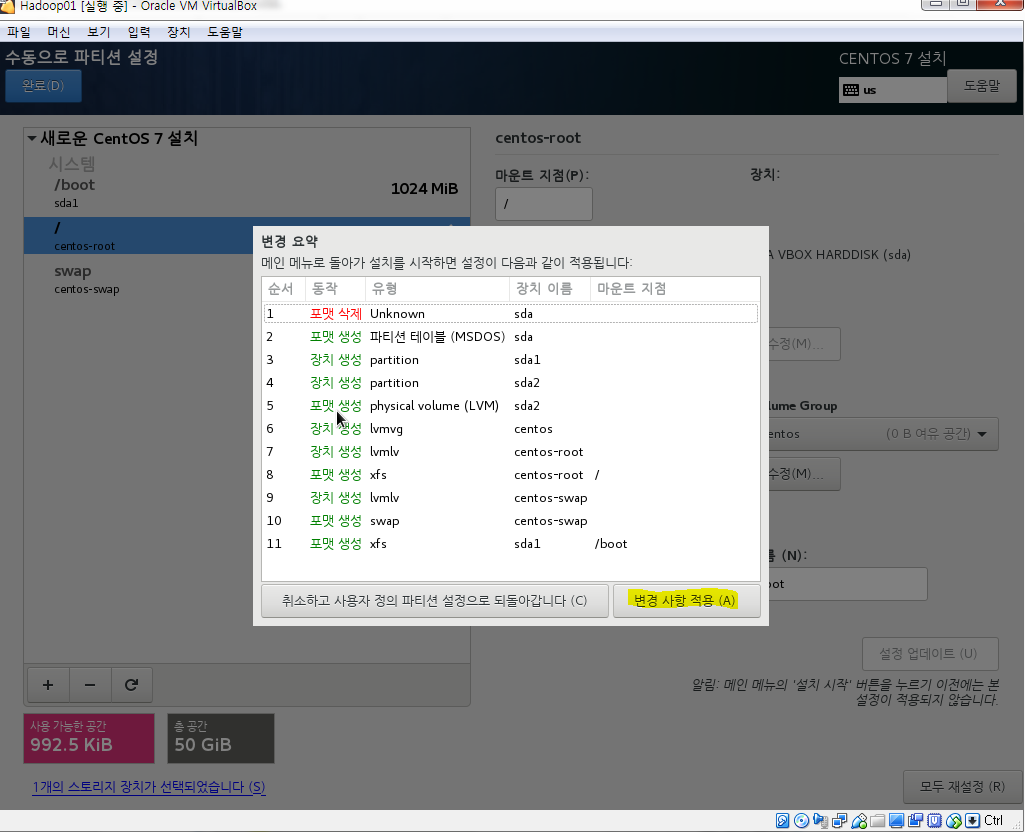Screen dimensions: 1025x832
Task: Open the Volume Group centos dropdown
Action: pos(882,434)
